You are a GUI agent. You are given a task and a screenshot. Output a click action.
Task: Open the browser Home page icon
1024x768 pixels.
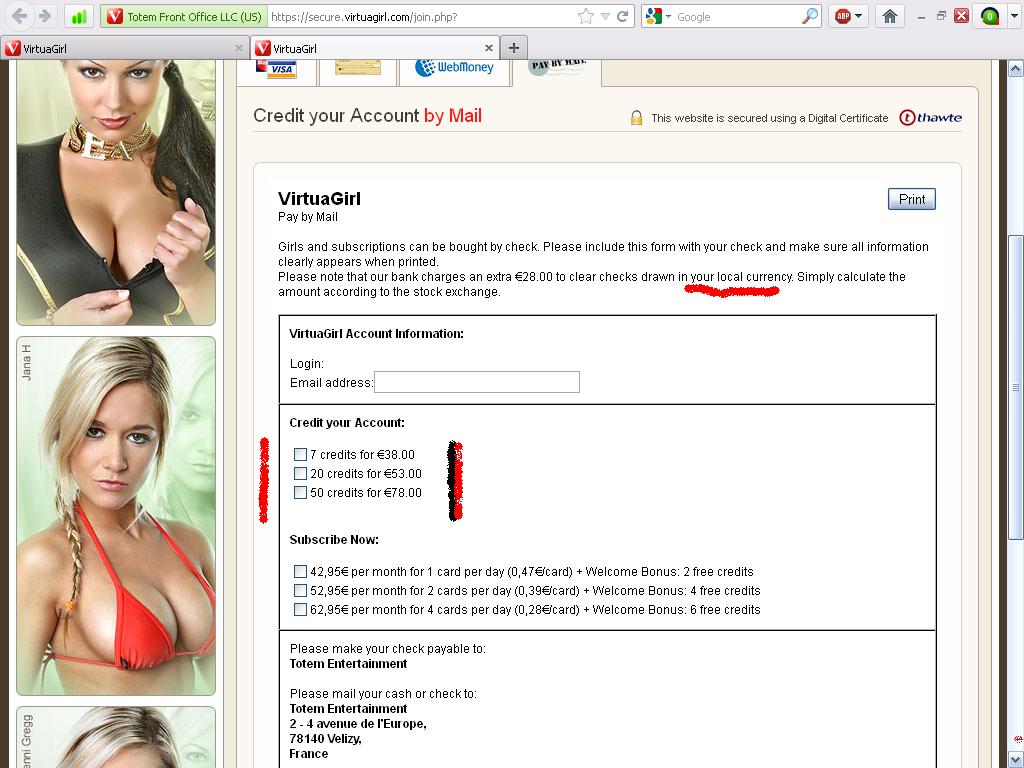click(889, 16)
